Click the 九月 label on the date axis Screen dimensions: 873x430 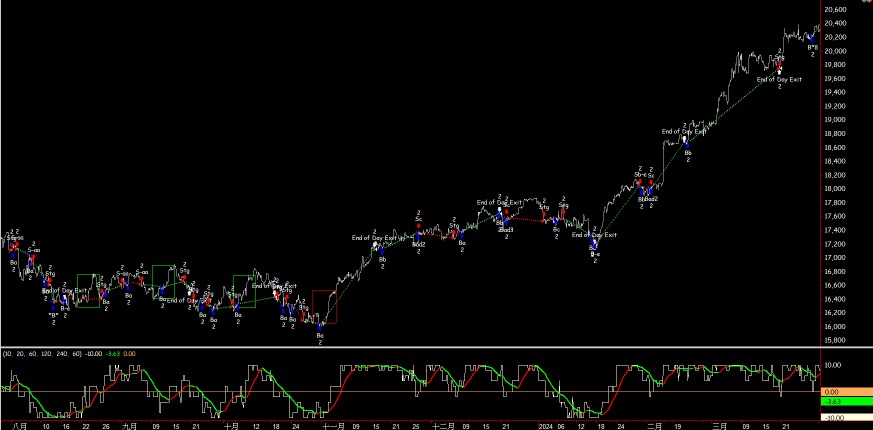(129, 424)
